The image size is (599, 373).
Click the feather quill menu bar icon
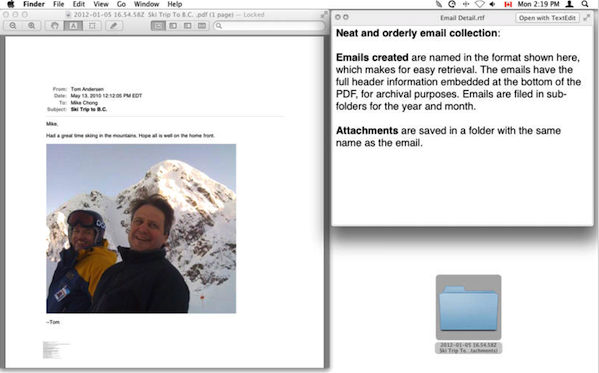[x=439, y=4]
